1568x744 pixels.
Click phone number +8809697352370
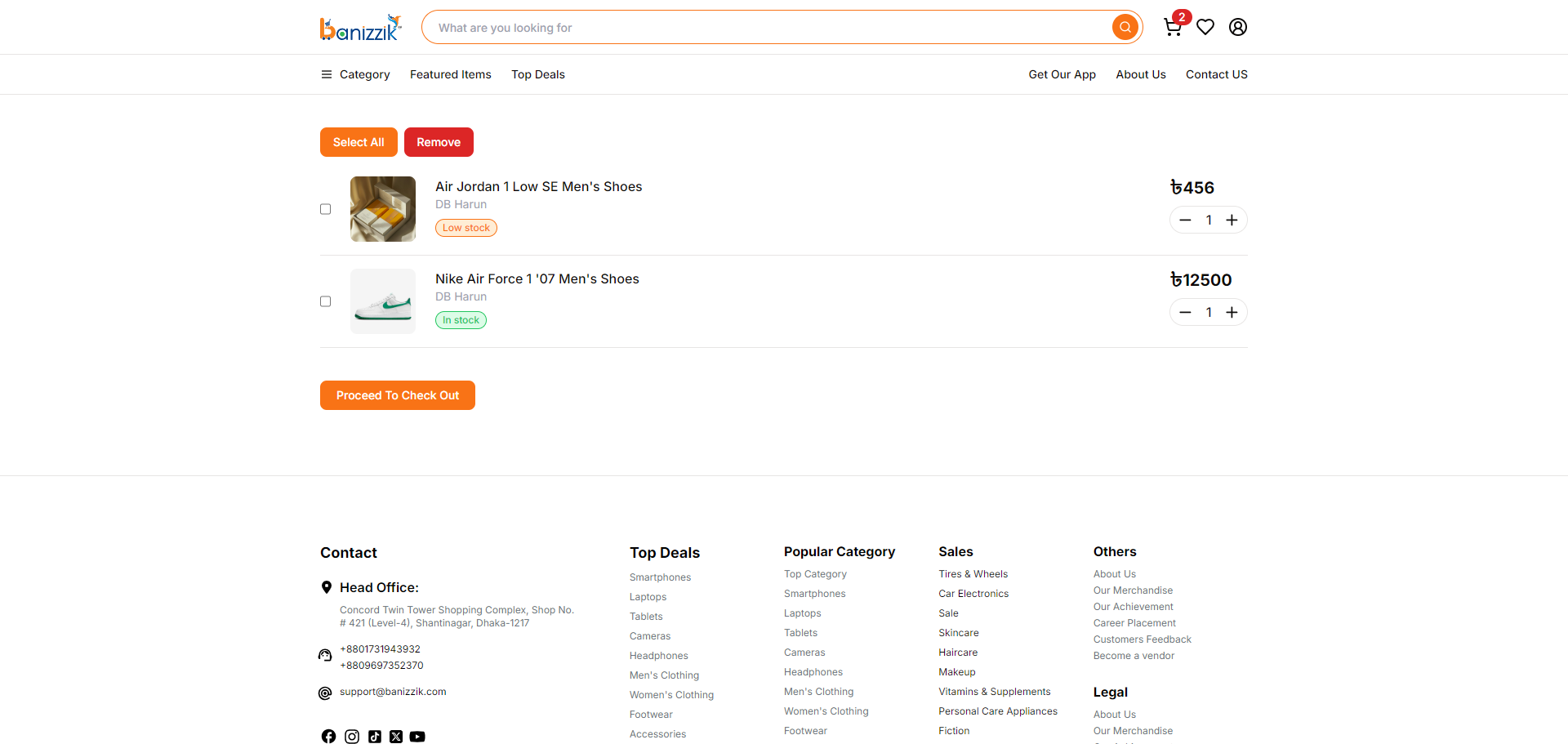381,666
